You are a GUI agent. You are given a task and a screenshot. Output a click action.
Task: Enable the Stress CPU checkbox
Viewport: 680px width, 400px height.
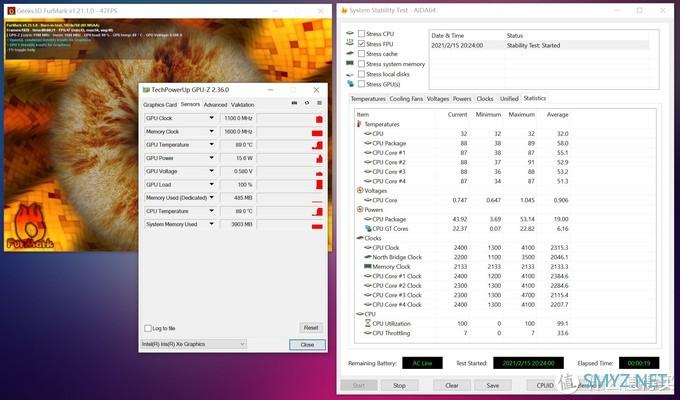(361, 33)
